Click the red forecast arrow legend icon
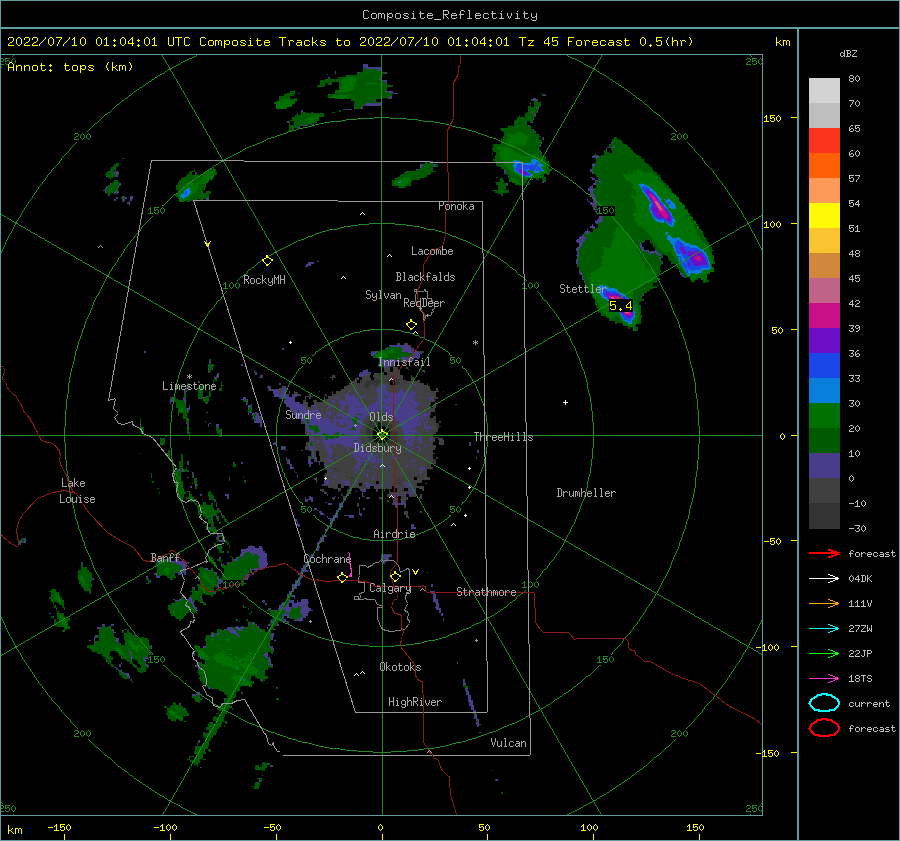Viewport: 900px width, 841px height. [x=824, y=554]
